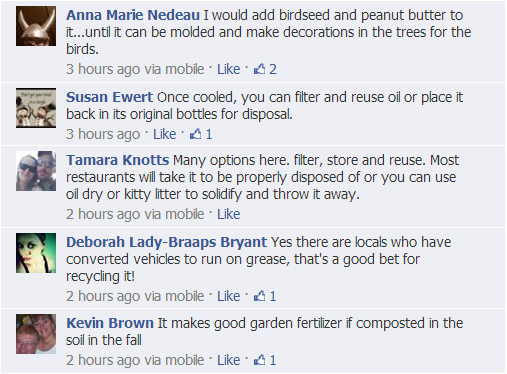The width and height of the screenshot is (507, 374).
Task: Open Kevin Brown's profile picture
Action: point(36,334)
